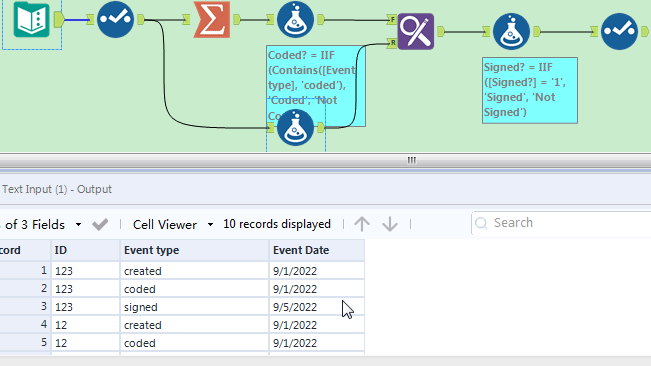Select the last Select tool on right

pyautogui.click(x=619, y=32)
